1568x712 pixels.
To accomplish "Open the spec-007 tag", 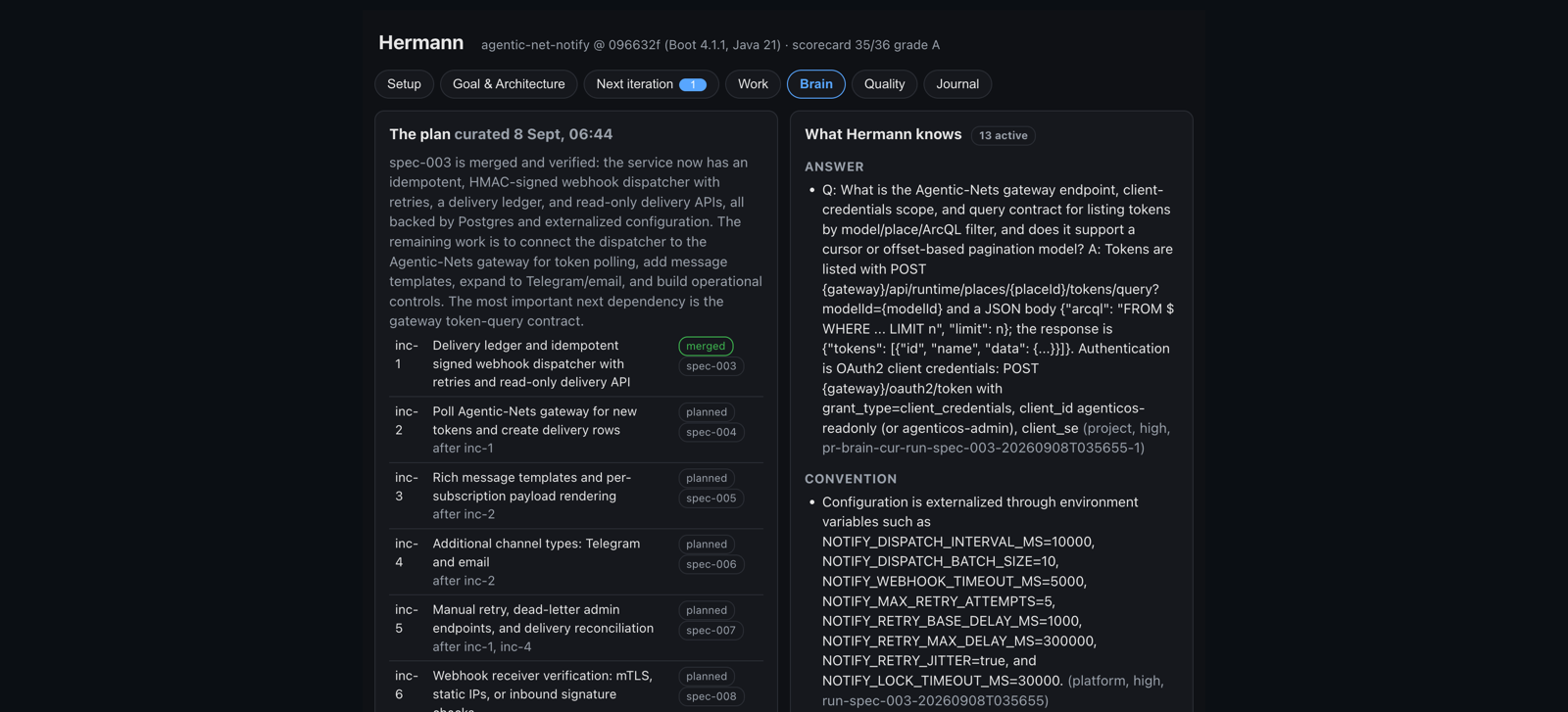I will point(711,631).
